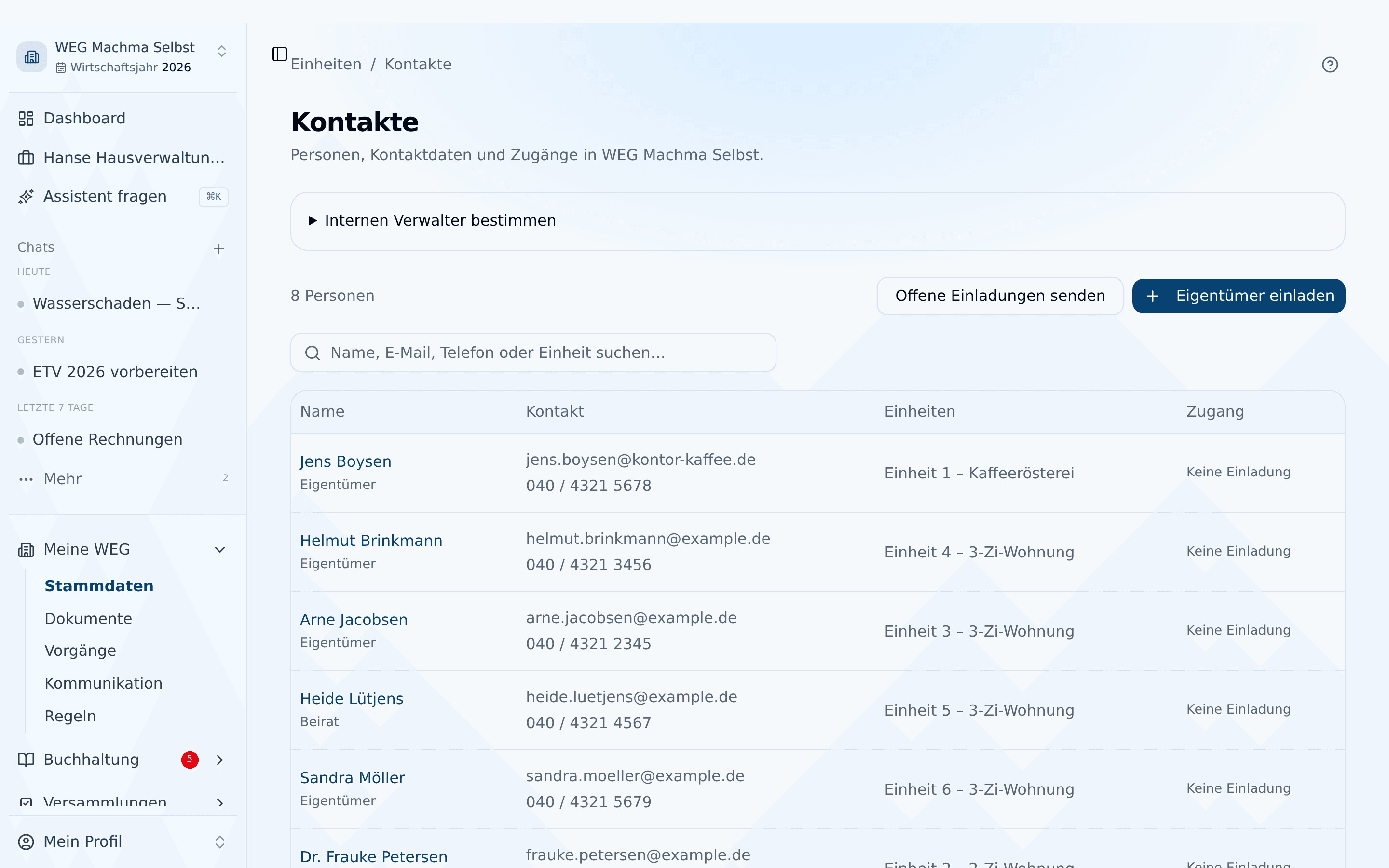
Task: Click Offene Einladungen senden button
Action: [999, 296]
